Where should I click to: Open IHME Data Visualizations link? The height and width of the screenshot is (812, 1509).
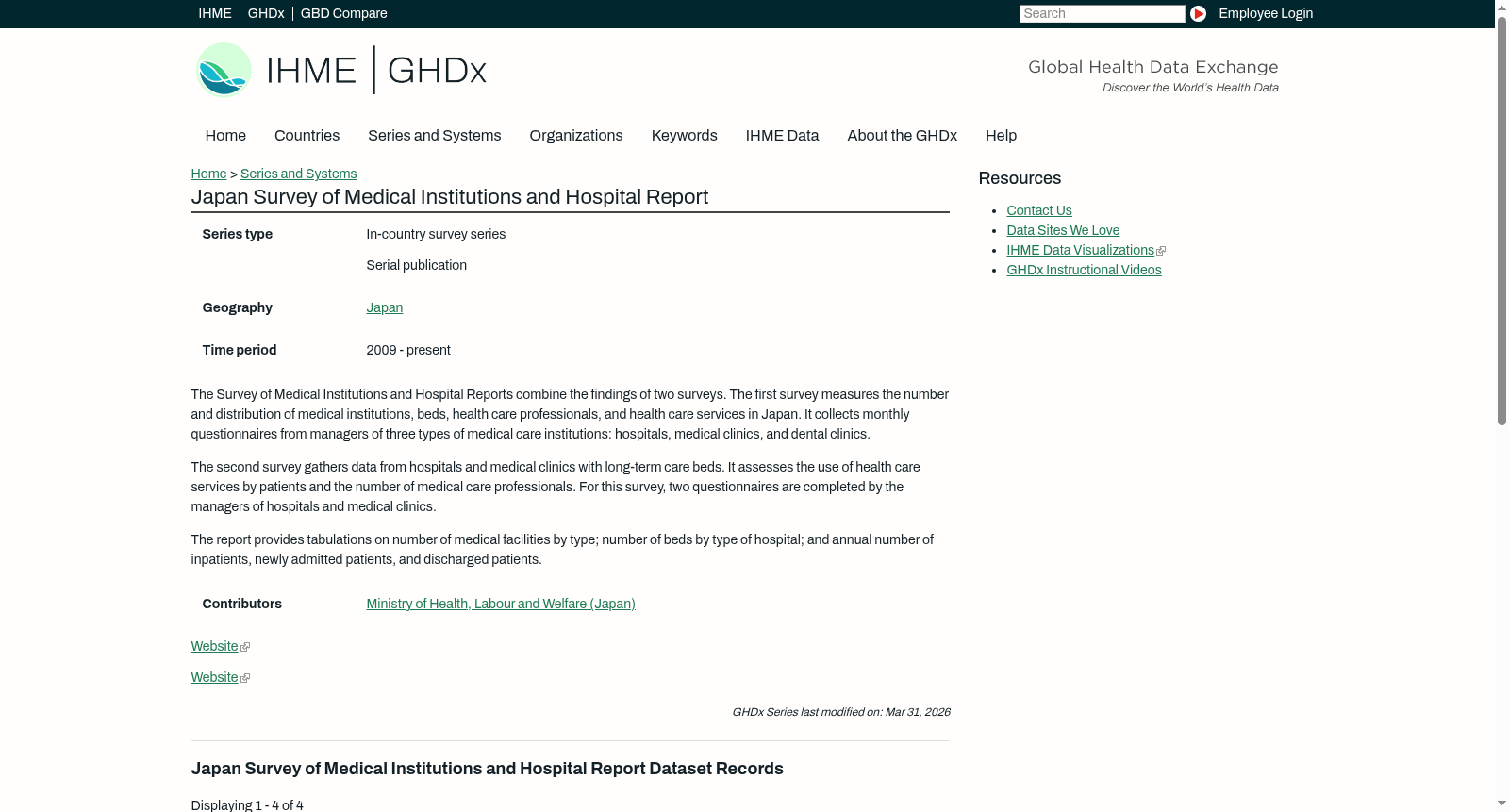tap(1080, 250)
